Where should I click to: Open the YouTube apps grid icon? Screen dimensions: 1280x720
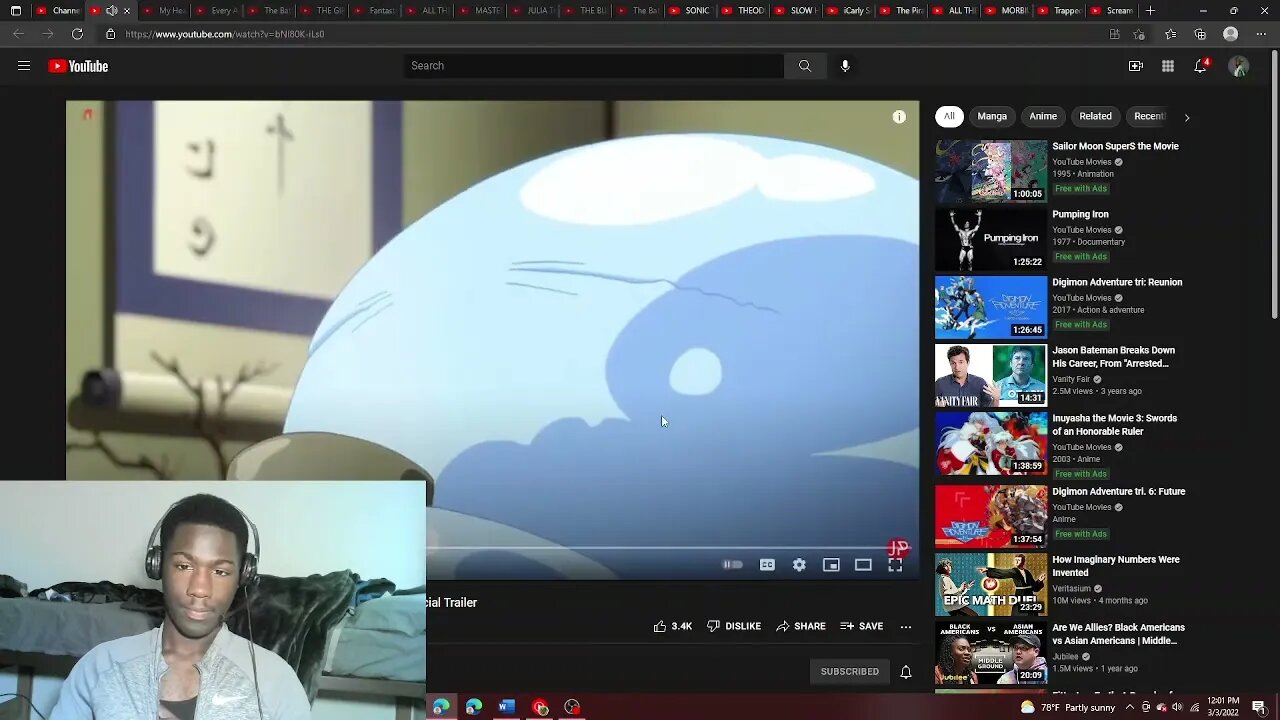point(1168,66)
